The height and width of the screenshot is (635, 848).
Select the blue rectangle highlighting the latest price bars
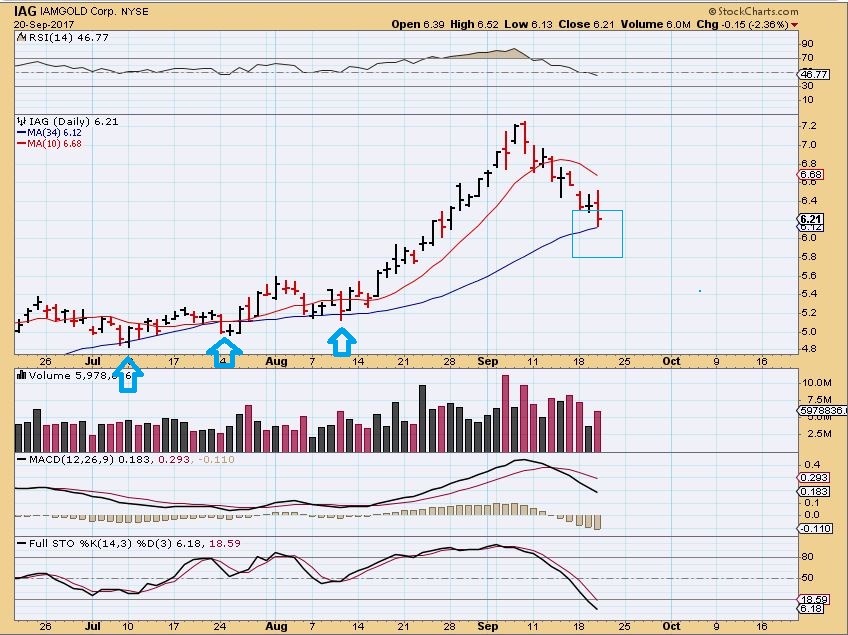[x=597, y=233]
